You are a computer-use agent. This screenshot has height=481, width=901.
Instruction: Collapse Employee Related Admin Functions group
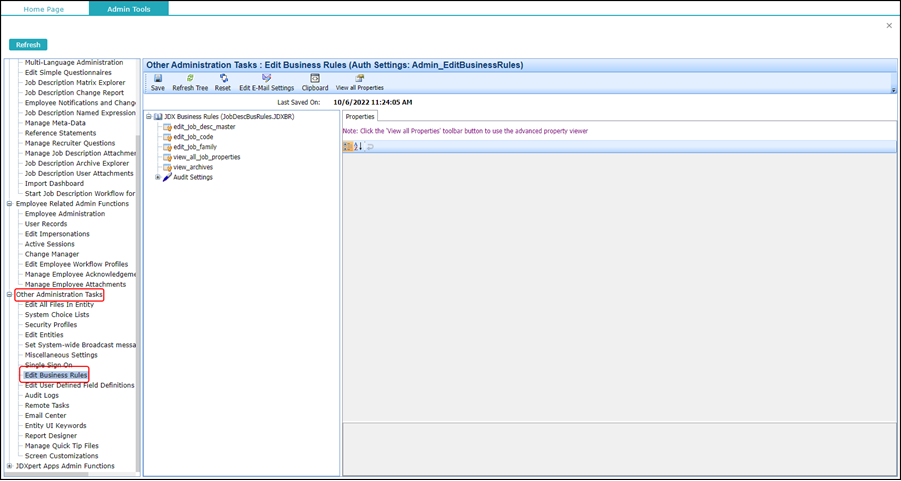point(9,203)
